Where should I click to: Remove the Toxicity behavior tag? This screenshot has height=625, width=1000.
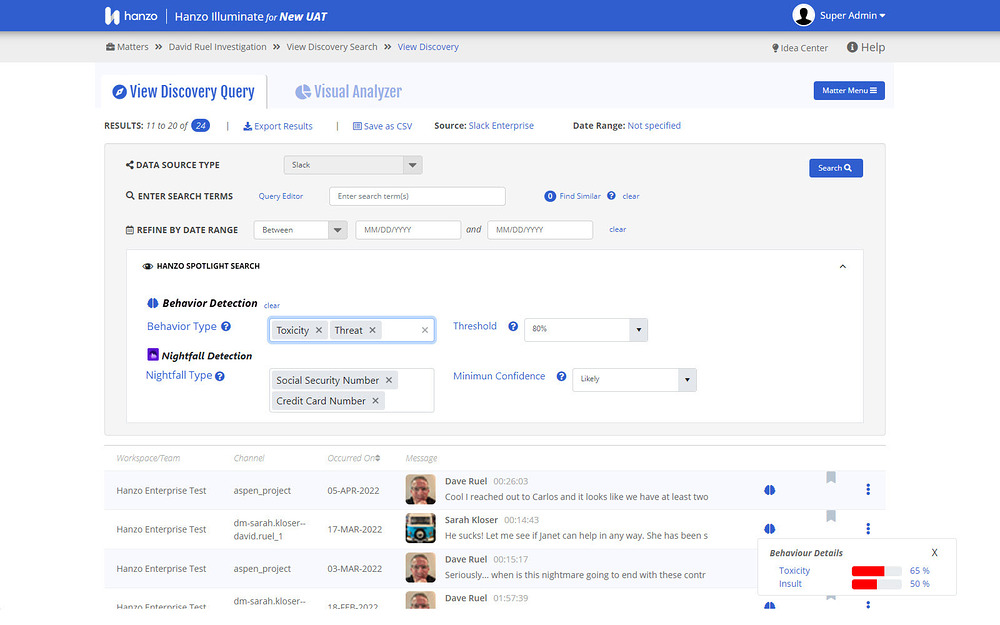pyautogui.click(x=319, y=330)
